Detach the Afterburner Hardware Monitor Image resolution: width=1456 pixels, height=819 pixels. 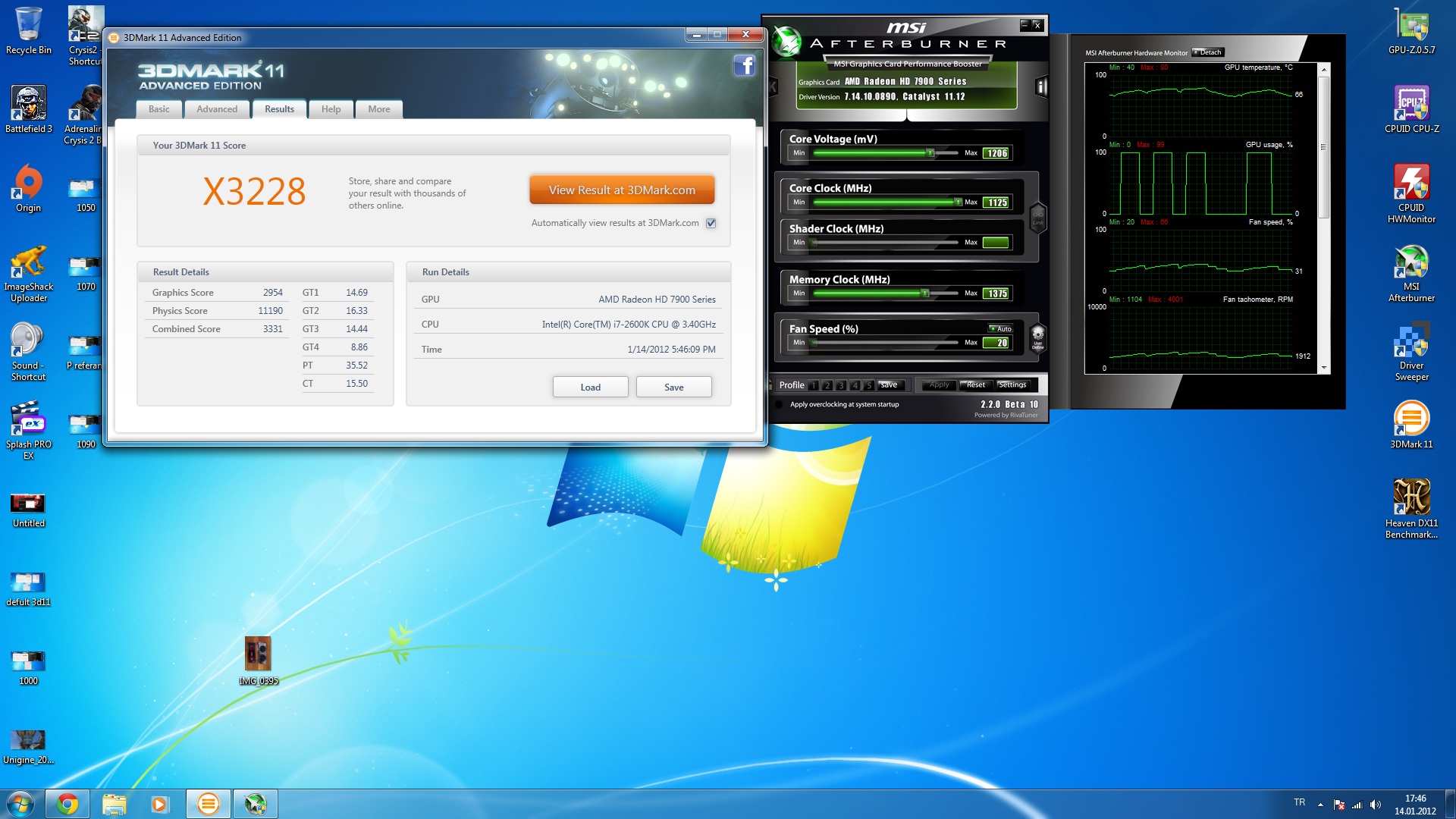click(x=1207, y=52)
